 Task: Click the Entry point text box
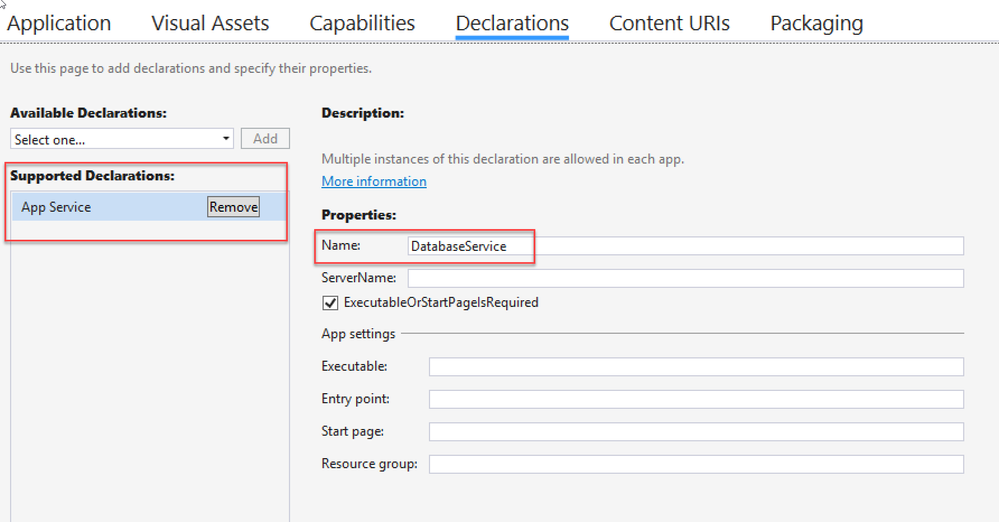[696, 399]
